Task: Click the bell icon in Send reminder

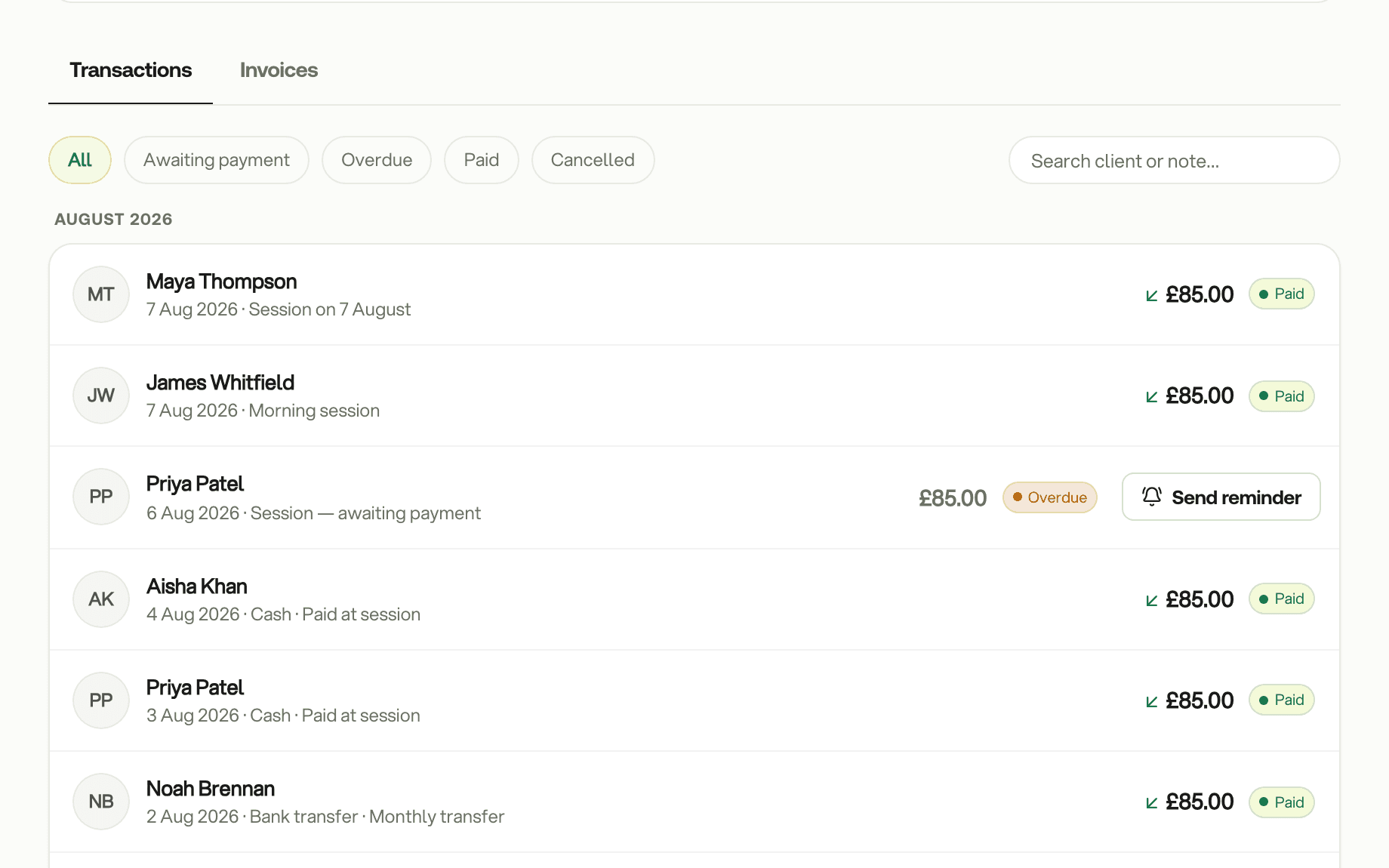Action: 1152,496
